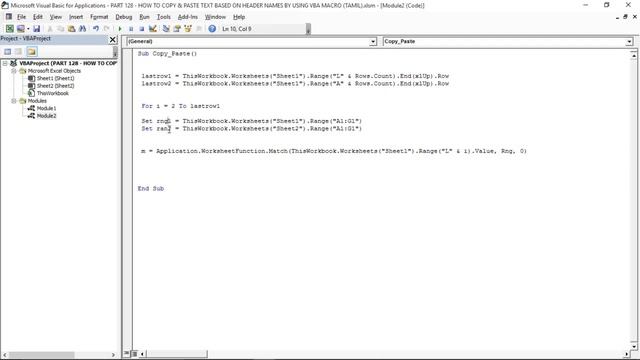The width and height of the screenshot is (640, 360).
Task: Click the Project pane horizontal scrollbar thumb
Action: (42, 355)
